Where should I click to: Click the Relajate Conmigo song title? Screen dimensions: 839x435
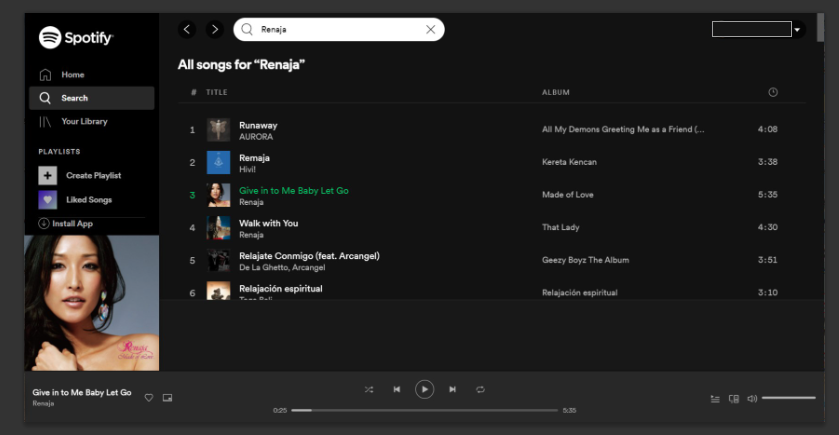point(309,256)
